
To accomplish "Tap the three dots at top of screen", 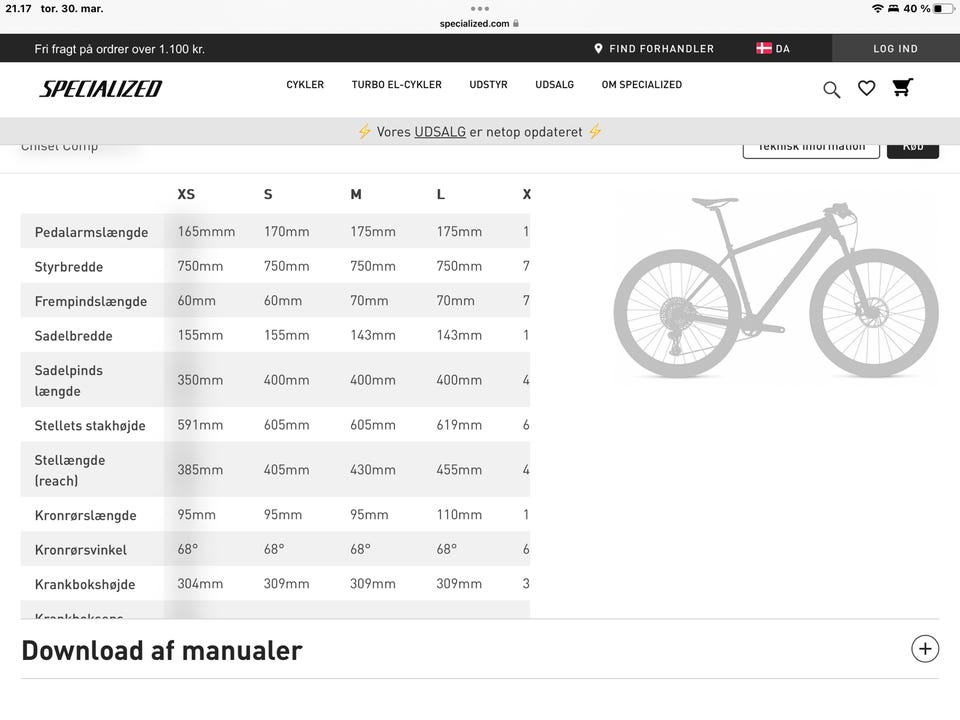I will 480,9.
